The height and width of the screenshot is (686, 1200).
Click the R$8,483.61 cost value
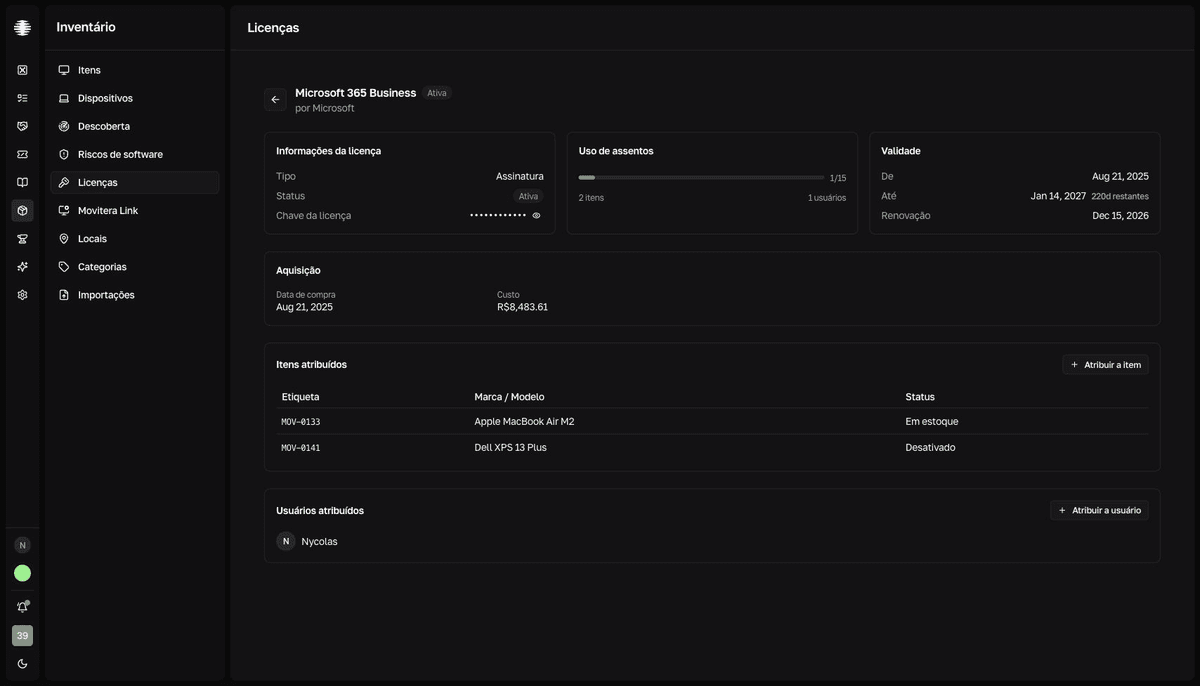click(522, 307)
